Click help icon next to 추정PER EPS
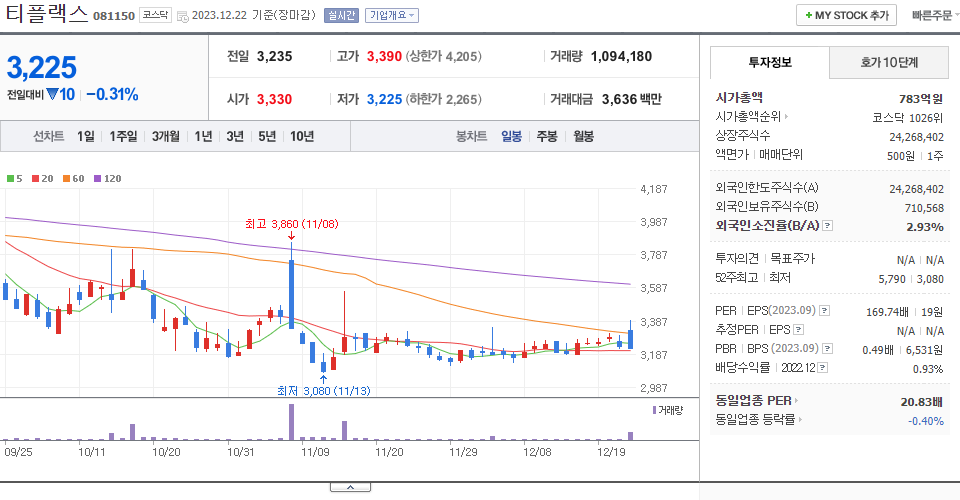960x500 pixels. (x=798, y=330)
